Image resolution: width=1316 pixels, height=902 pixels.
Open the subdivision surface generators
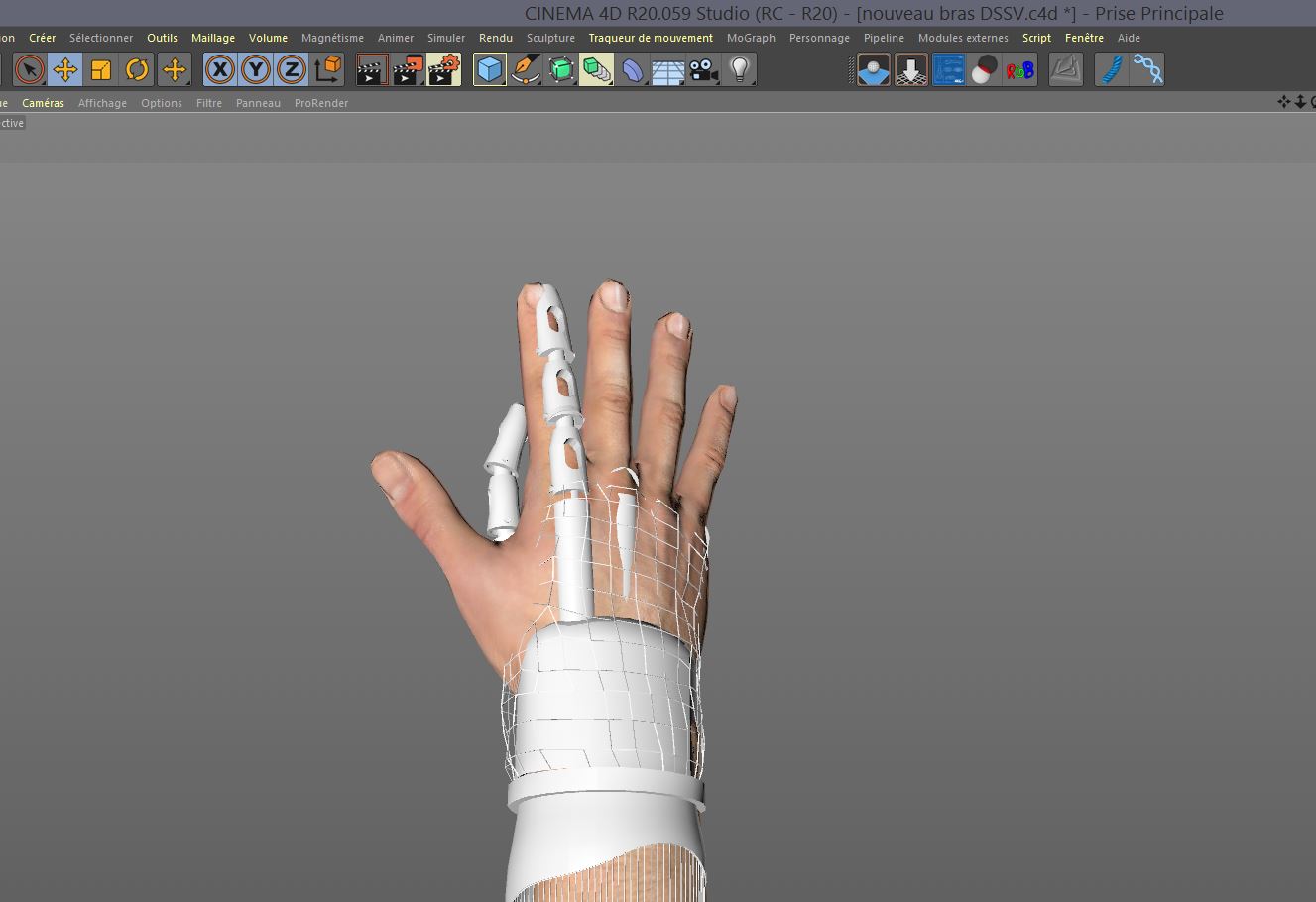[561, 69]
